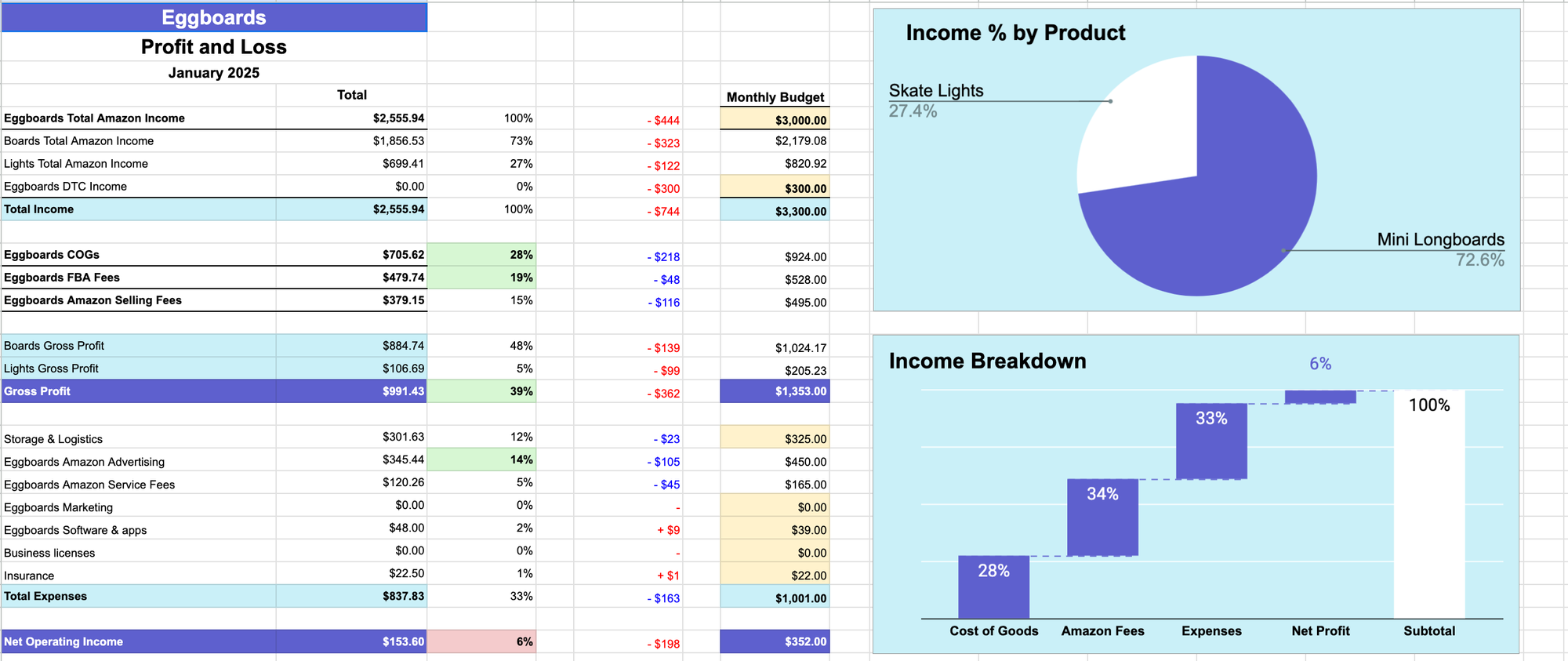Click the $379.15 selling fees value
Screen dimensions: 1568x661
(x=403, y=300)
